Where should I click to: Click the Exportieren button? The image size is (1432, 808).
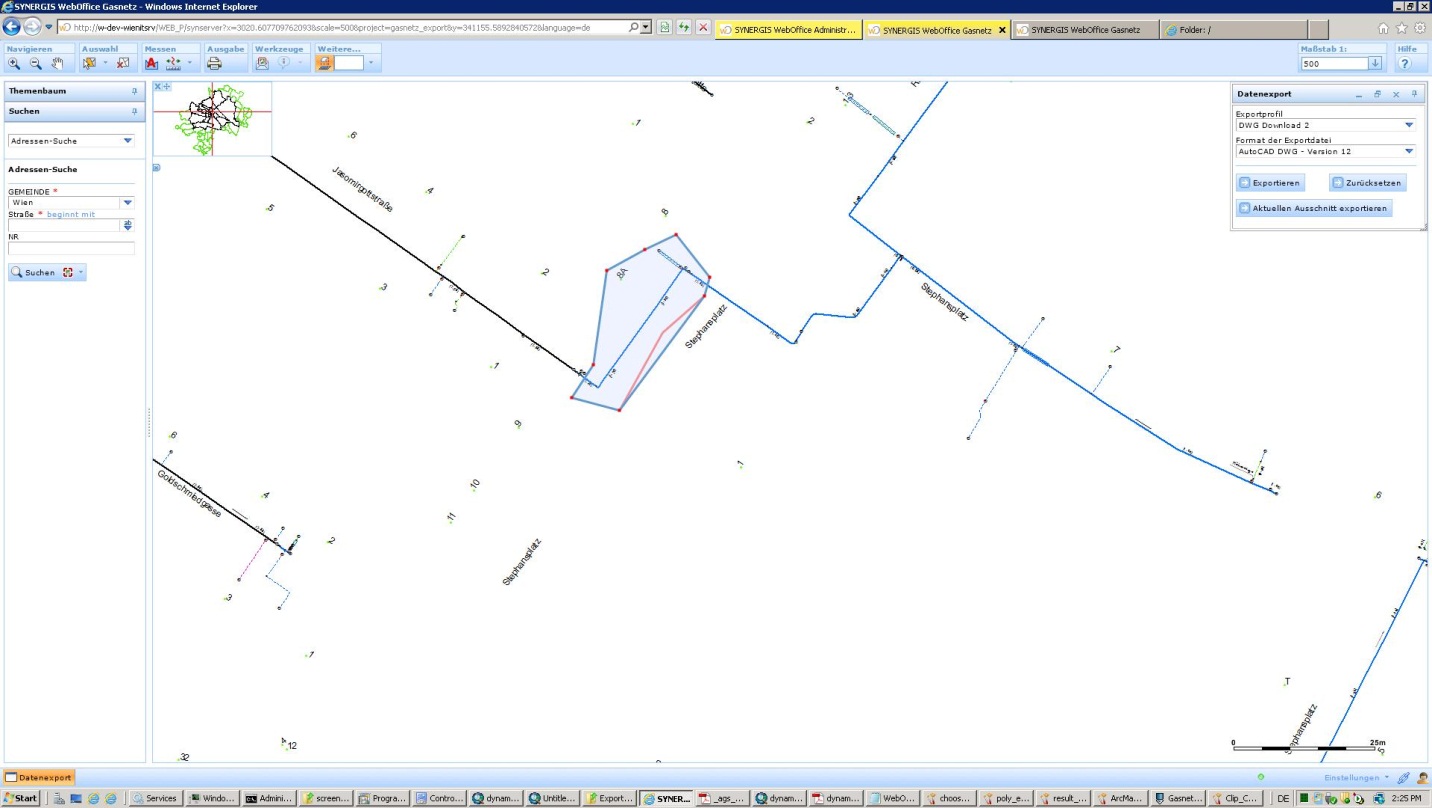[x=1270, y=183]
